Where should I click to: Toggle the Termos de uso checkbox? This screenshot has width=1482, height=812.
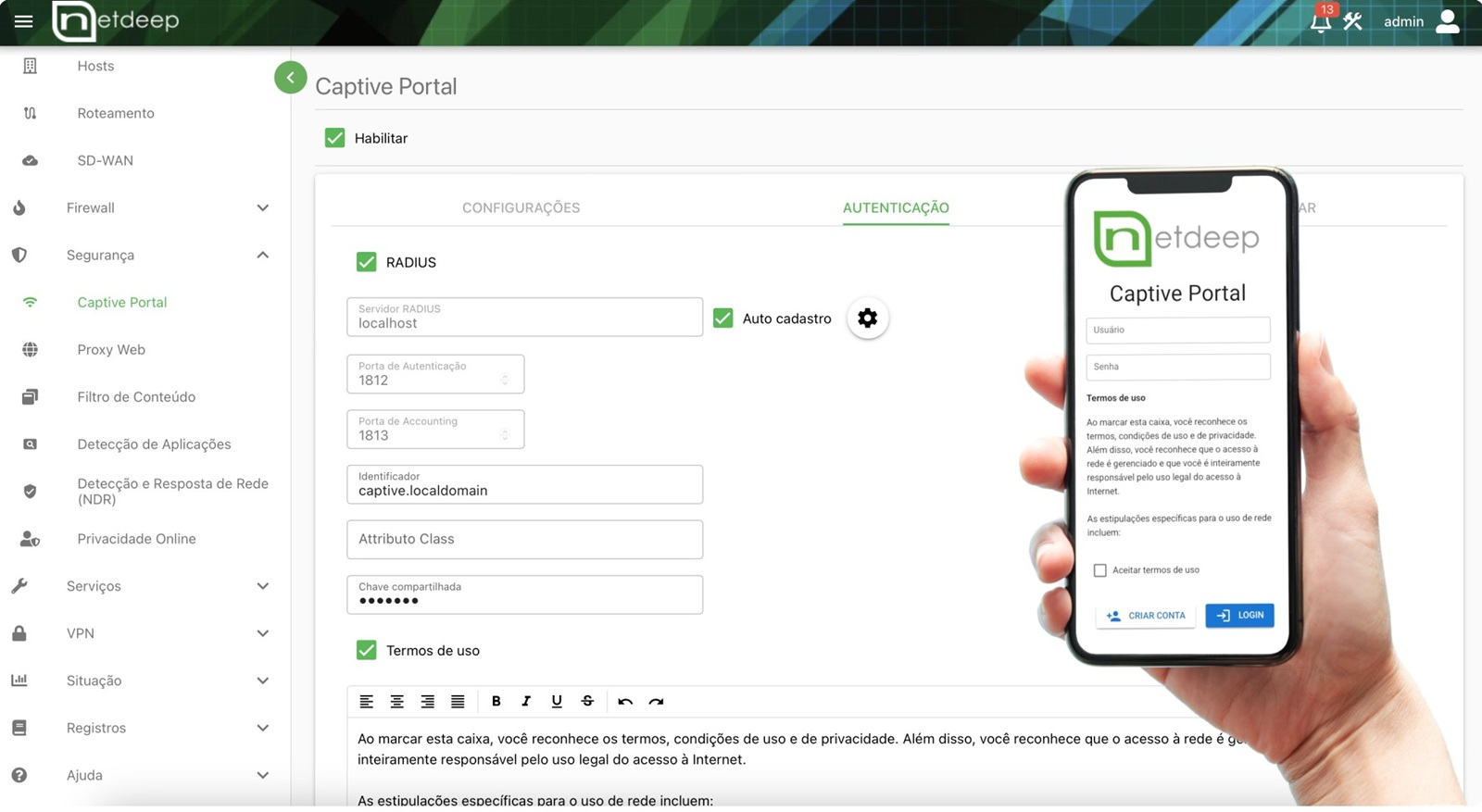[367, 650]
